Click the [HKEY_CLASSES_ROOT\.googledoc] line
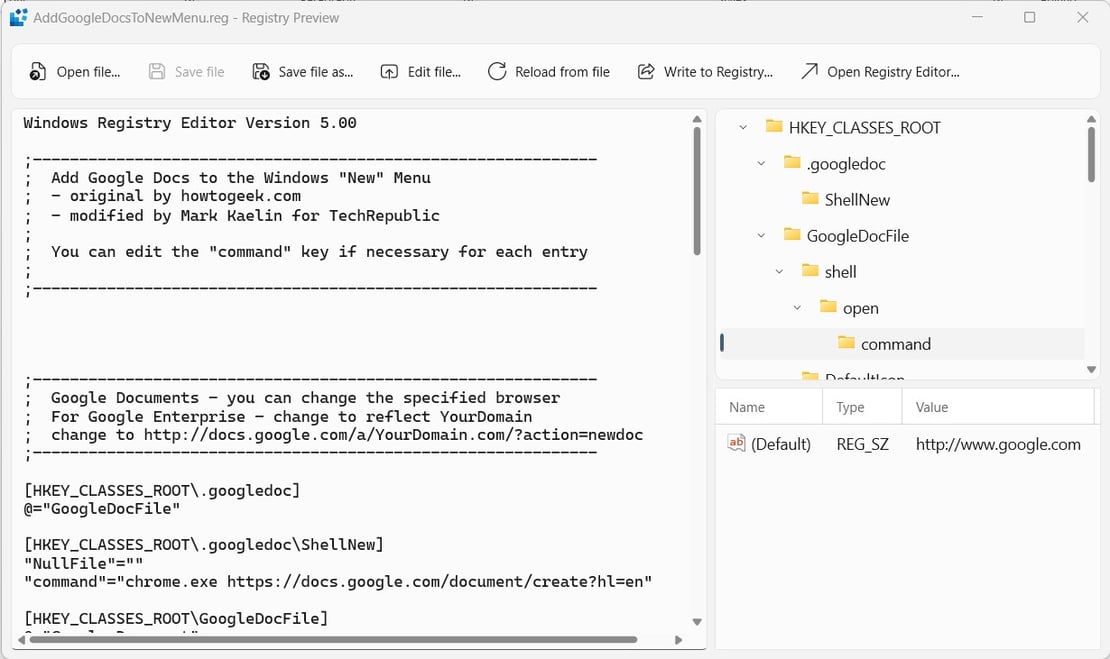Image resolution: width=1110 pixels, height=659 pixels. [x=162, y=490]
